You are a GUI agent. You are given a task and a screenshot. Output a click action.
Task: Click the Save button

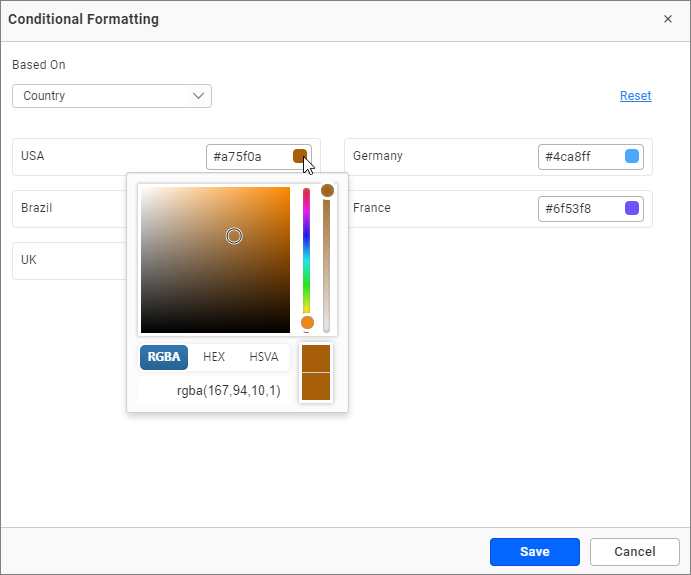click(534, 552)
